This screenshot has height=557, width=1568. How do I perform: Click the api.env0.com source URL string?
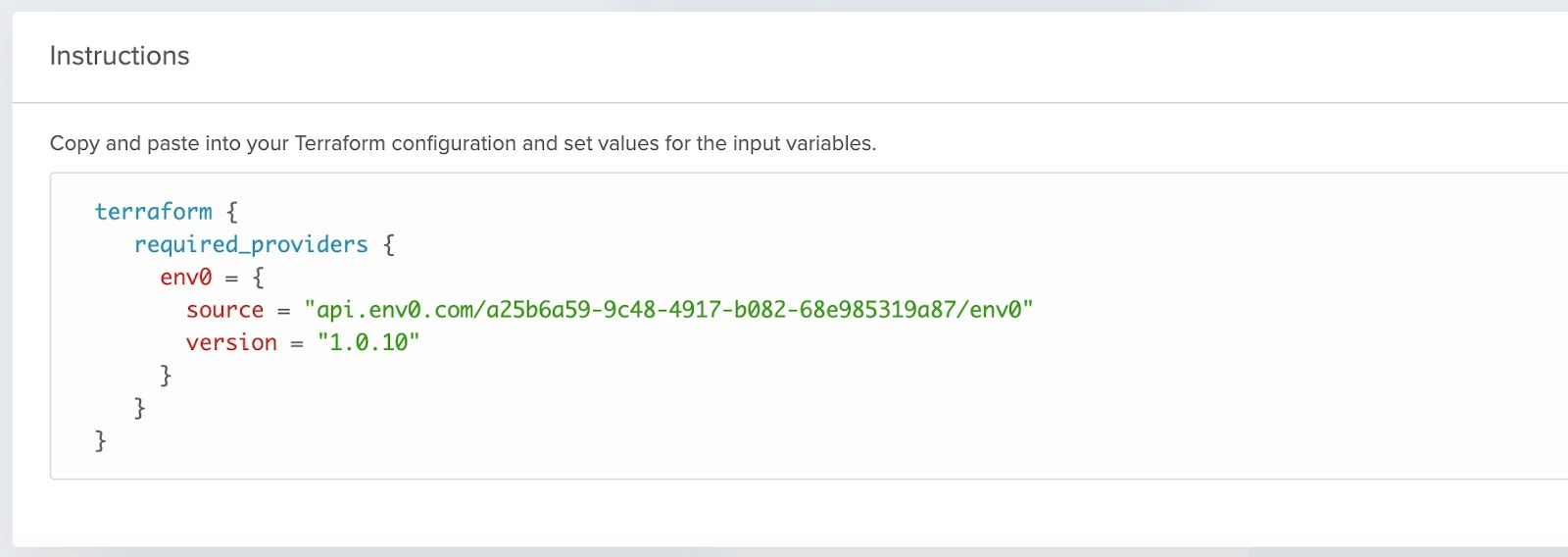668,310
